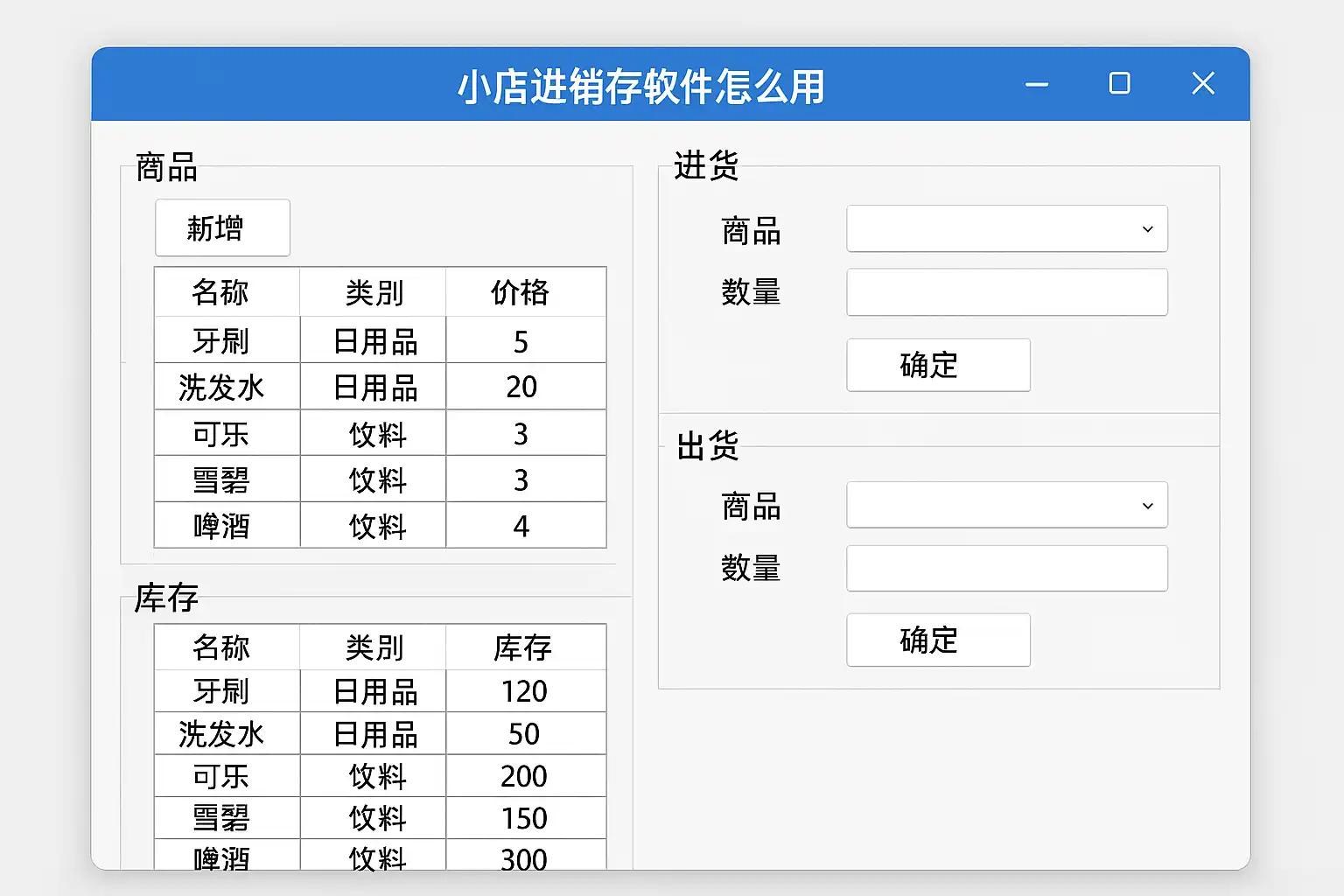Click the 数量 input field under 进货

point(1006,292)
